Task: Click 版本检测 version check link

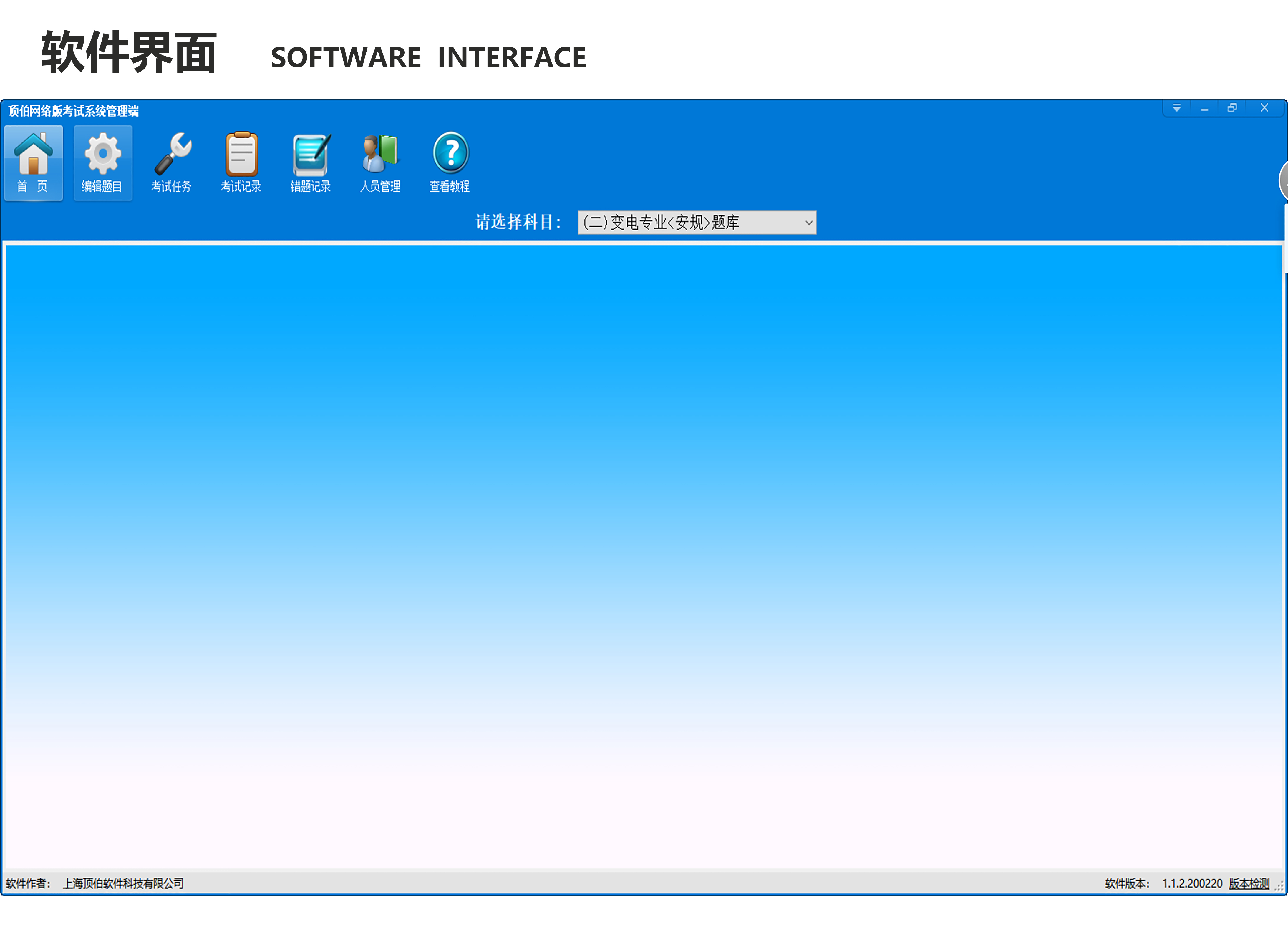Action: point(1249,883)
